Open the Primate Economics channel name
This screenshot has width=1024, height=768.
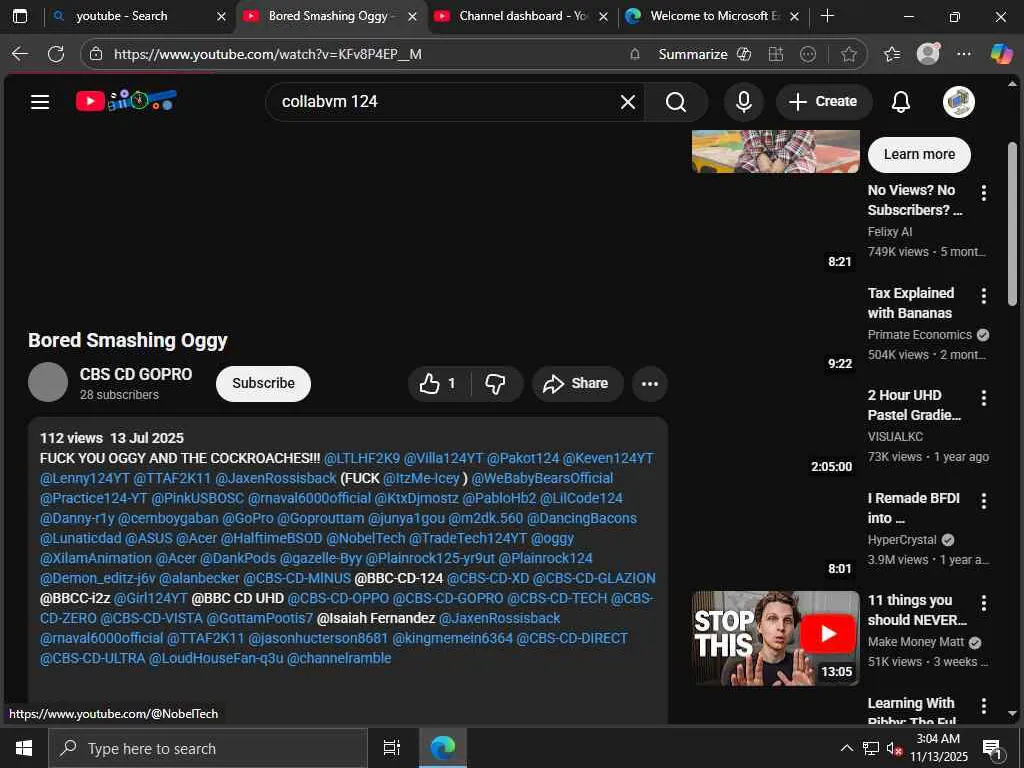920,335
